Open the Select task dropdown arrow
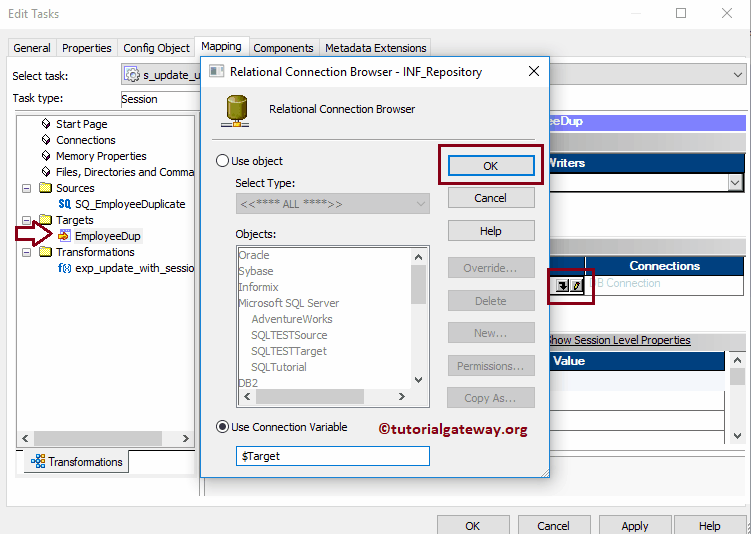The image size is (751, 534). pyautogui.click(x=738, y=75)
